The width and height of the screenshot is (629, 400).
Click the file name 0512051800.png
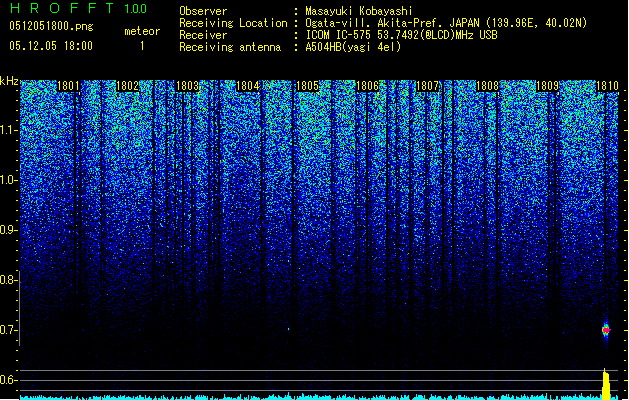pos(51,26)
